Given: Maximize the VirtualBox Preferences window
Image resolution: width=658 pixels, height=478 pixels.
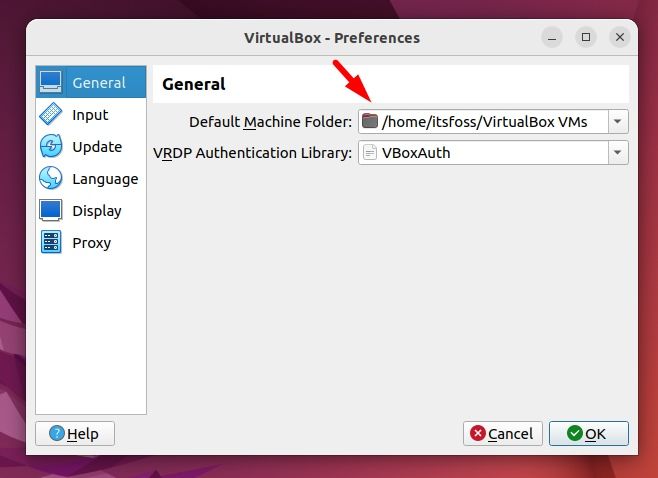Looking at the screenshot, I should 586,37.
